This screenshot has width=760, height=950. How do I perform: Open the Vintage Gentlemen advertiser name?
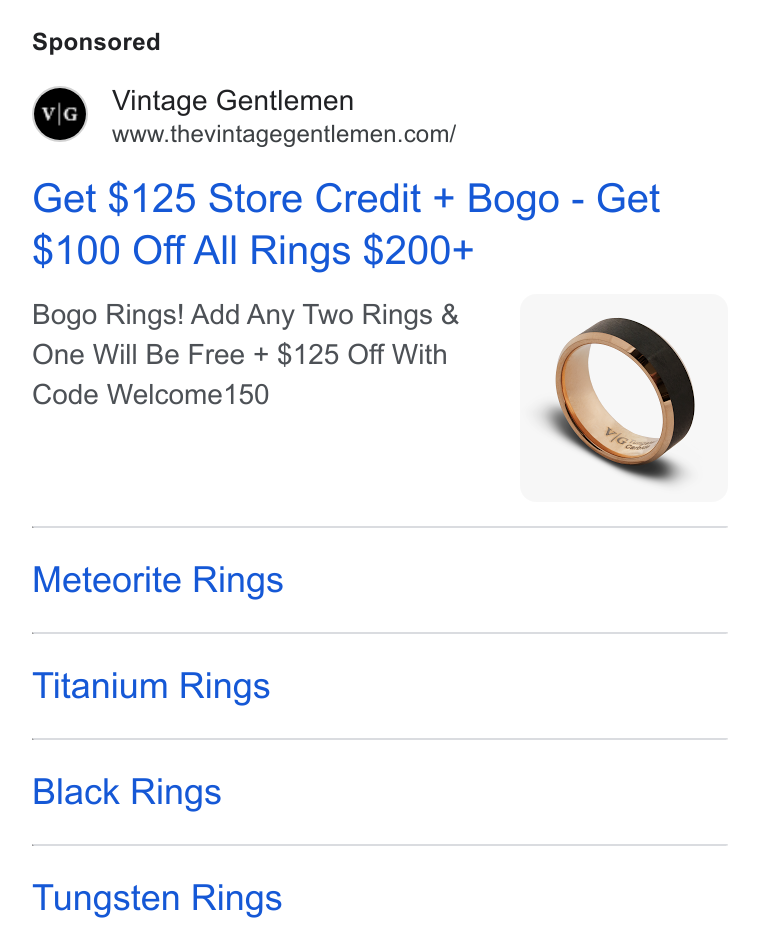pos(233,101)
